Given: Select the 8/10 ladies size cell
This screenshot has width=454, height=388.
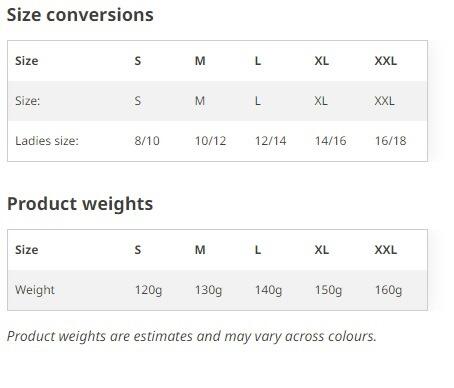Looking at the screenshot, I should (147, 141).
